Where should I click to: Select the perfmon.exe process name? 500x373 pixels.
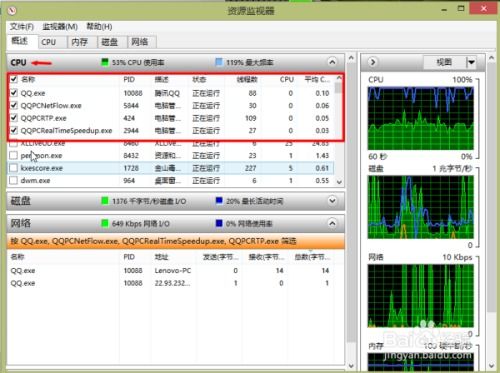(41, 156)
